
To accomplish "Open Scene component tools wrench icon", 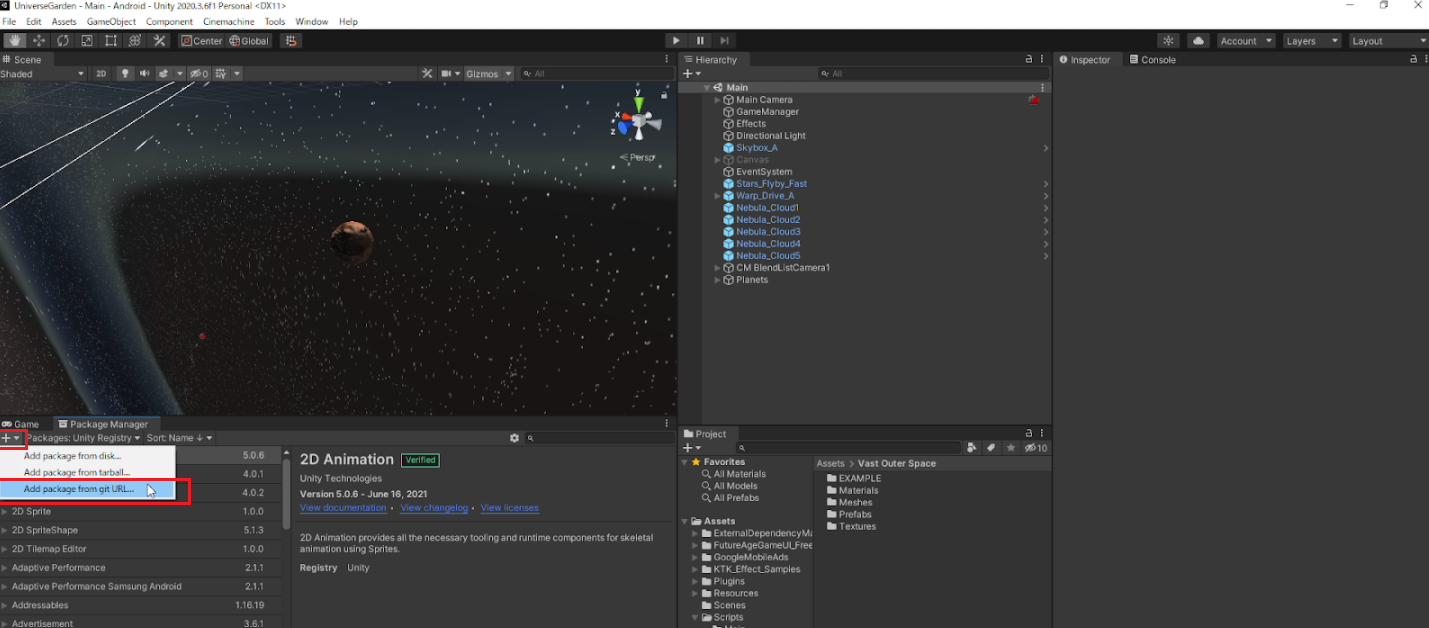I will [427, 74].
